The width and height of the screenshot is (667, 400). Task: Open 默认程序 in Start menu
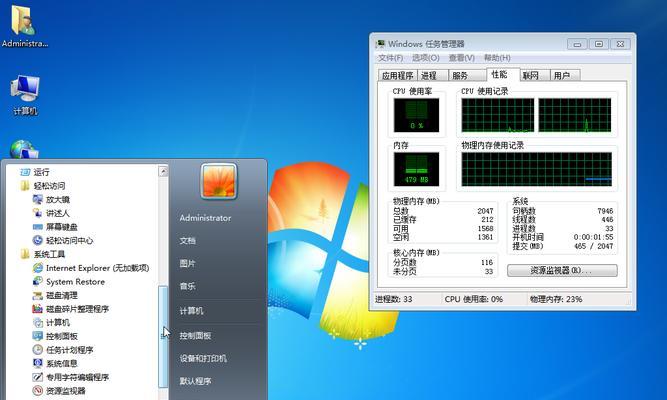[195, 381]
